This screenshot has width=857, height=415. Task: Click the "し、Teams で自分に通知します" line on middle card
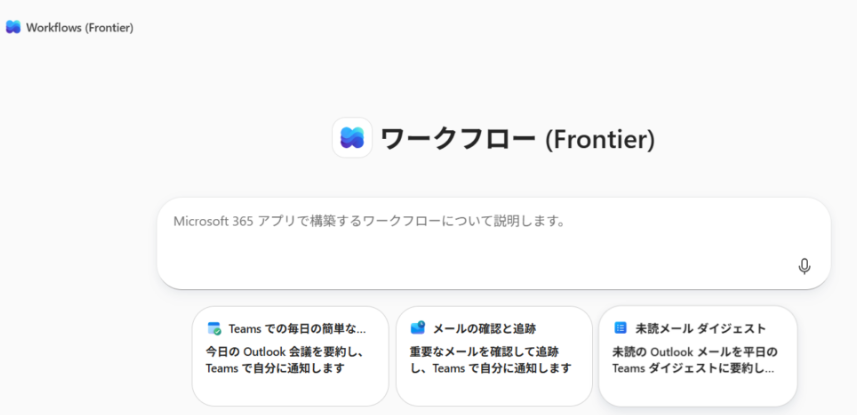coord(490,368)
